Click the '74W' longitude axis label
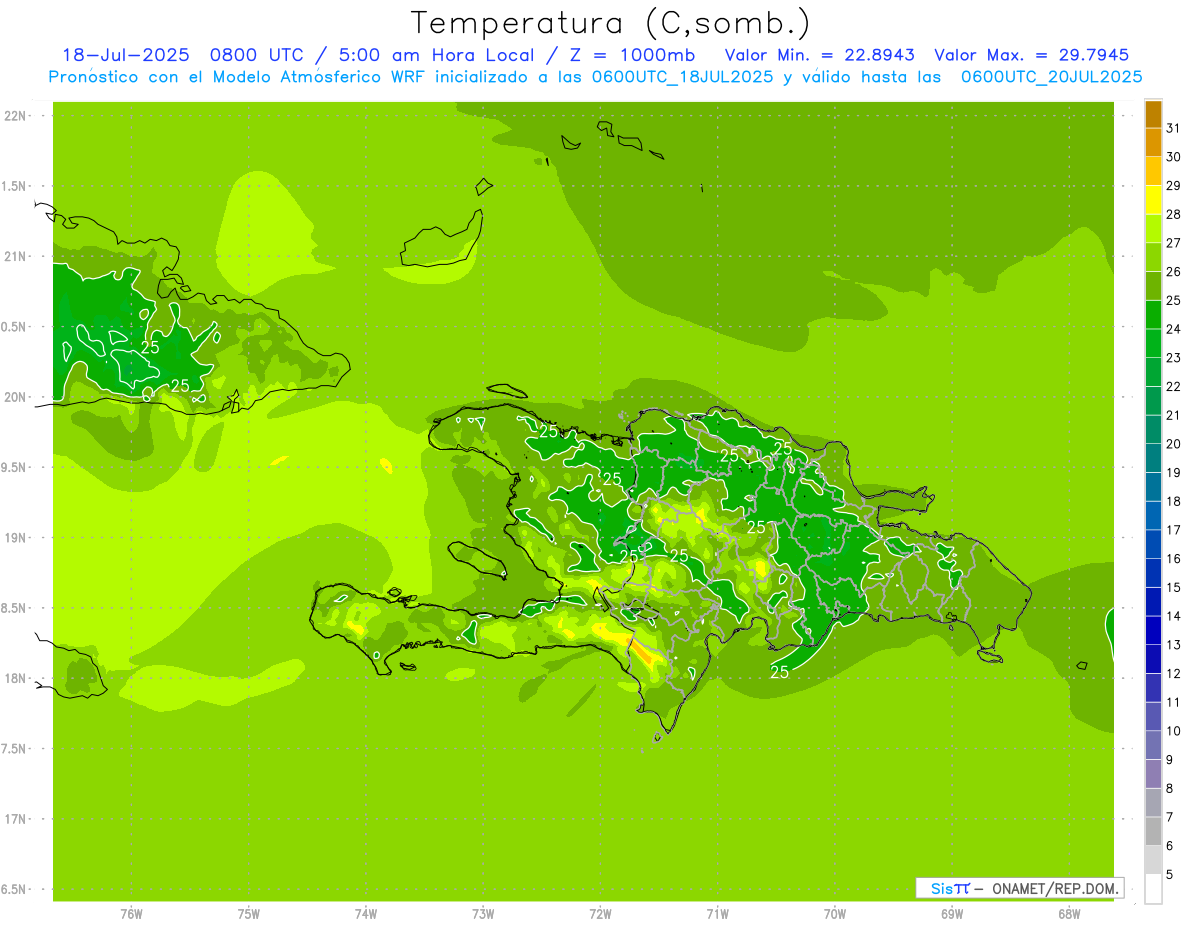Screen dimensions: 1200x927 pyautogui.click(x=366, y=914)
